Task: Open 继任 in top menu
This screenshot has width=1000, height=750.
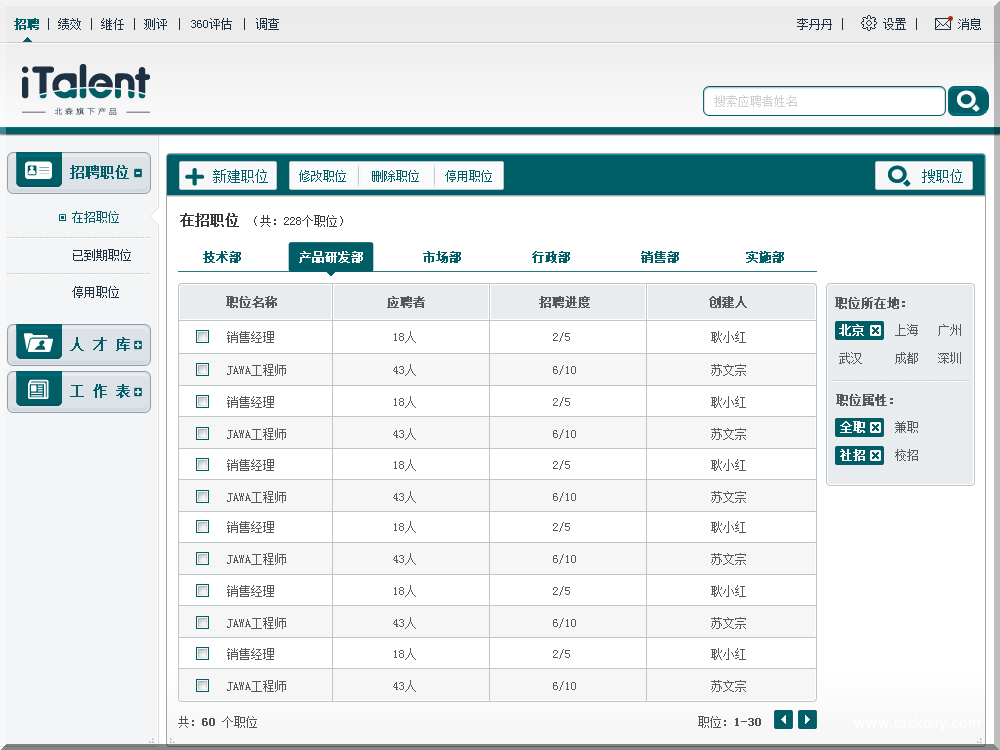Action: 112,24
